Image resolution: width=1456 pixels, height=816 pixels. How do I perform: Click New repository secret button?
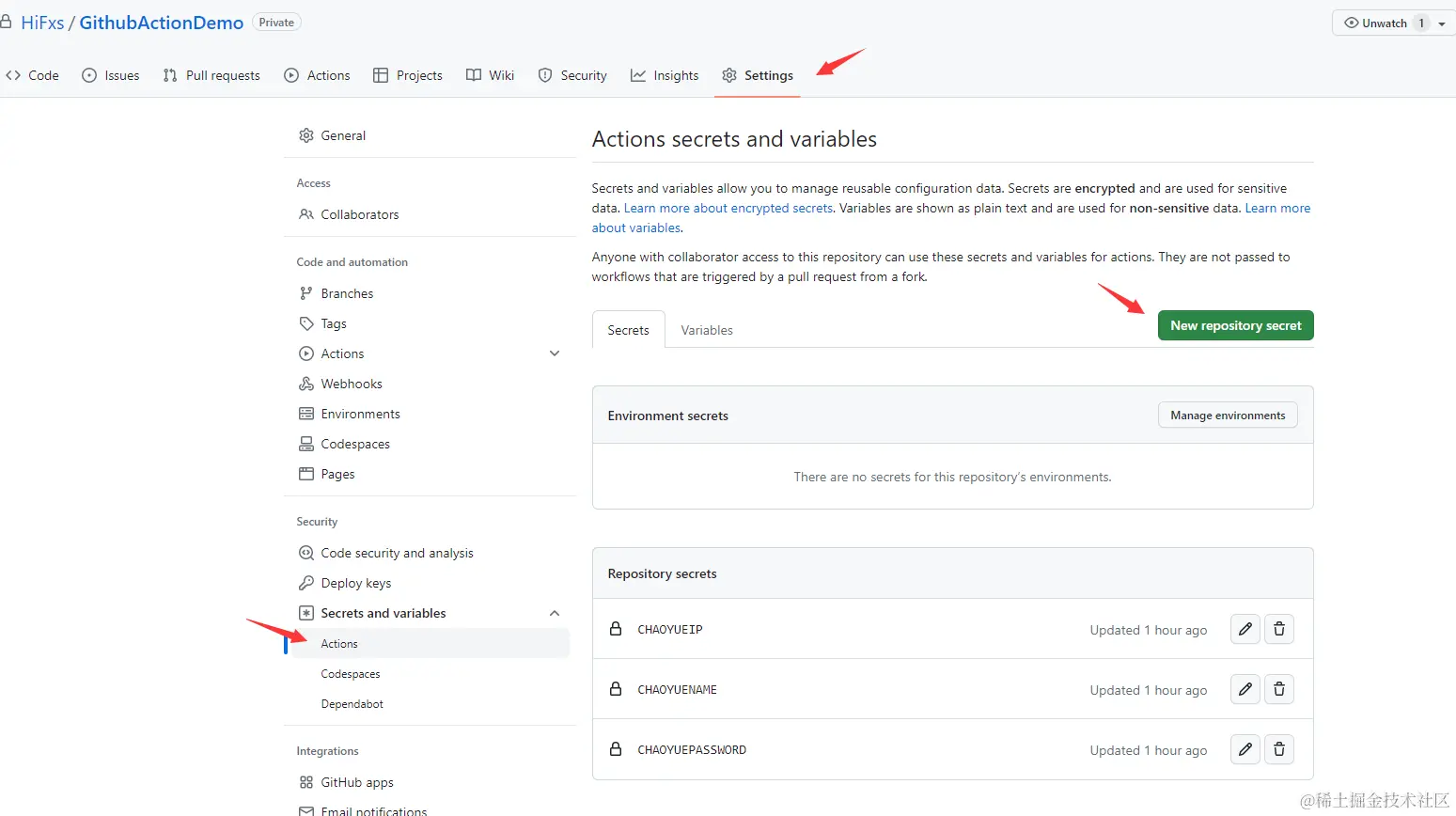(1236, 325)
